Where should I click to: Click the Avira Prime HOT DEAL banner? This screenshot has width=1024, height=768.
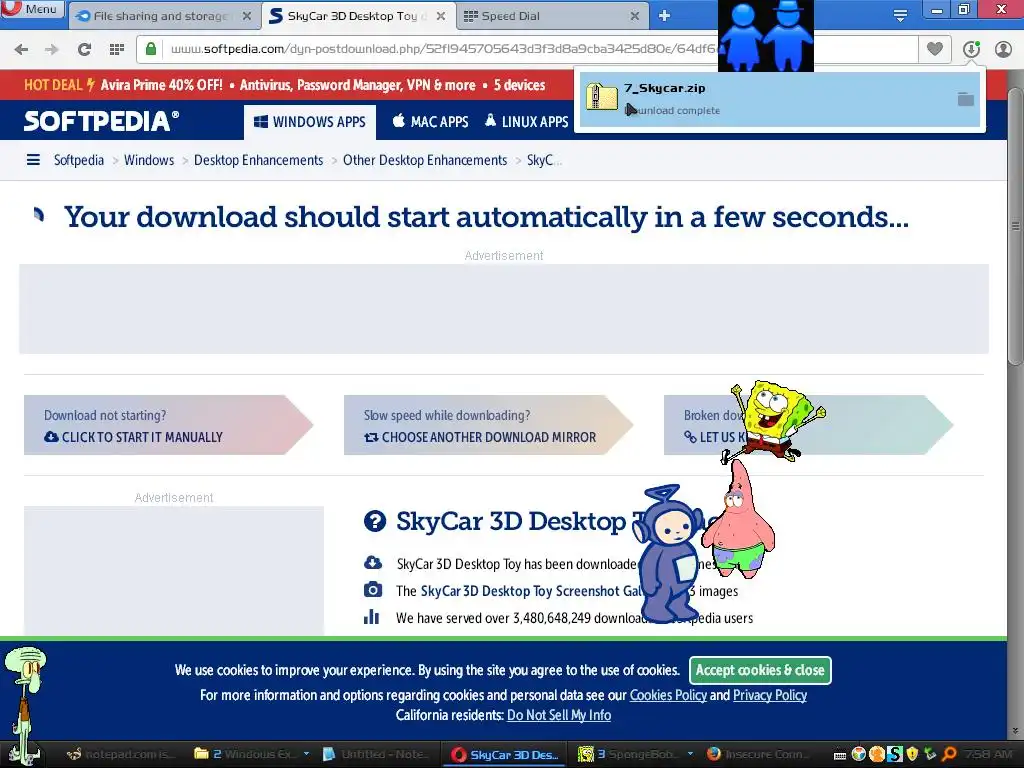[285, 85]
